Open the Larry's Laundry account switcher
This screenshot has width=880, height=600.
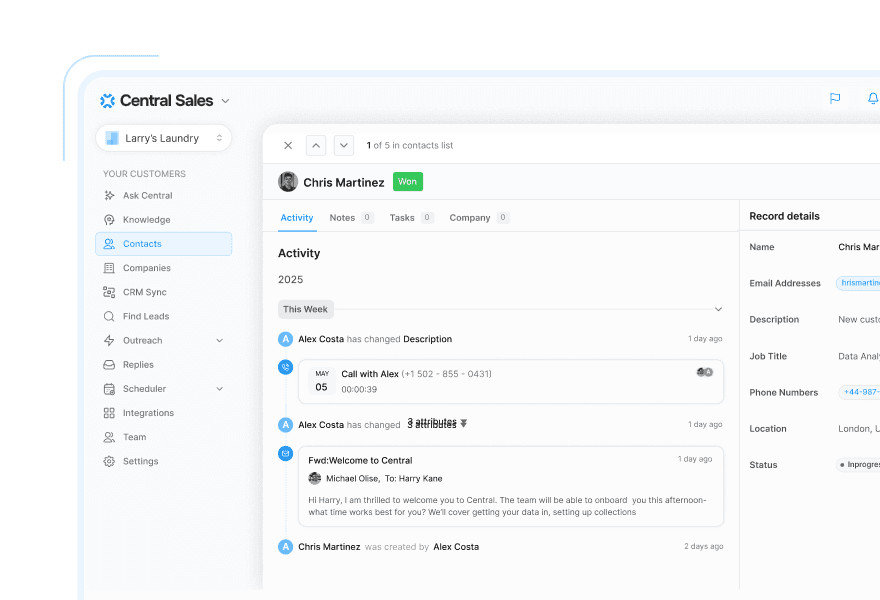click(x=163, y=138)
